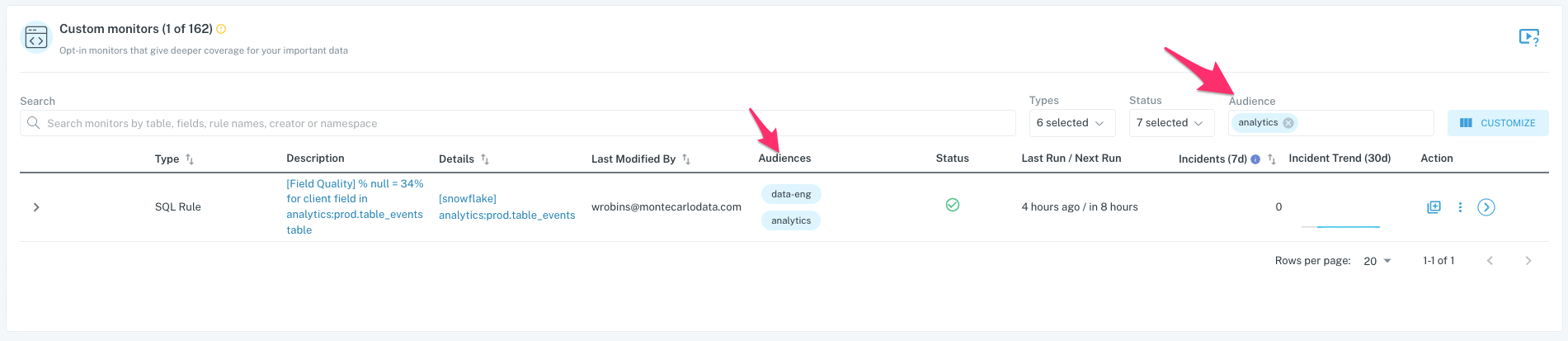Sort by the Details column
The width and height of the screenshot is (1568, 341).
click(485, 159)
